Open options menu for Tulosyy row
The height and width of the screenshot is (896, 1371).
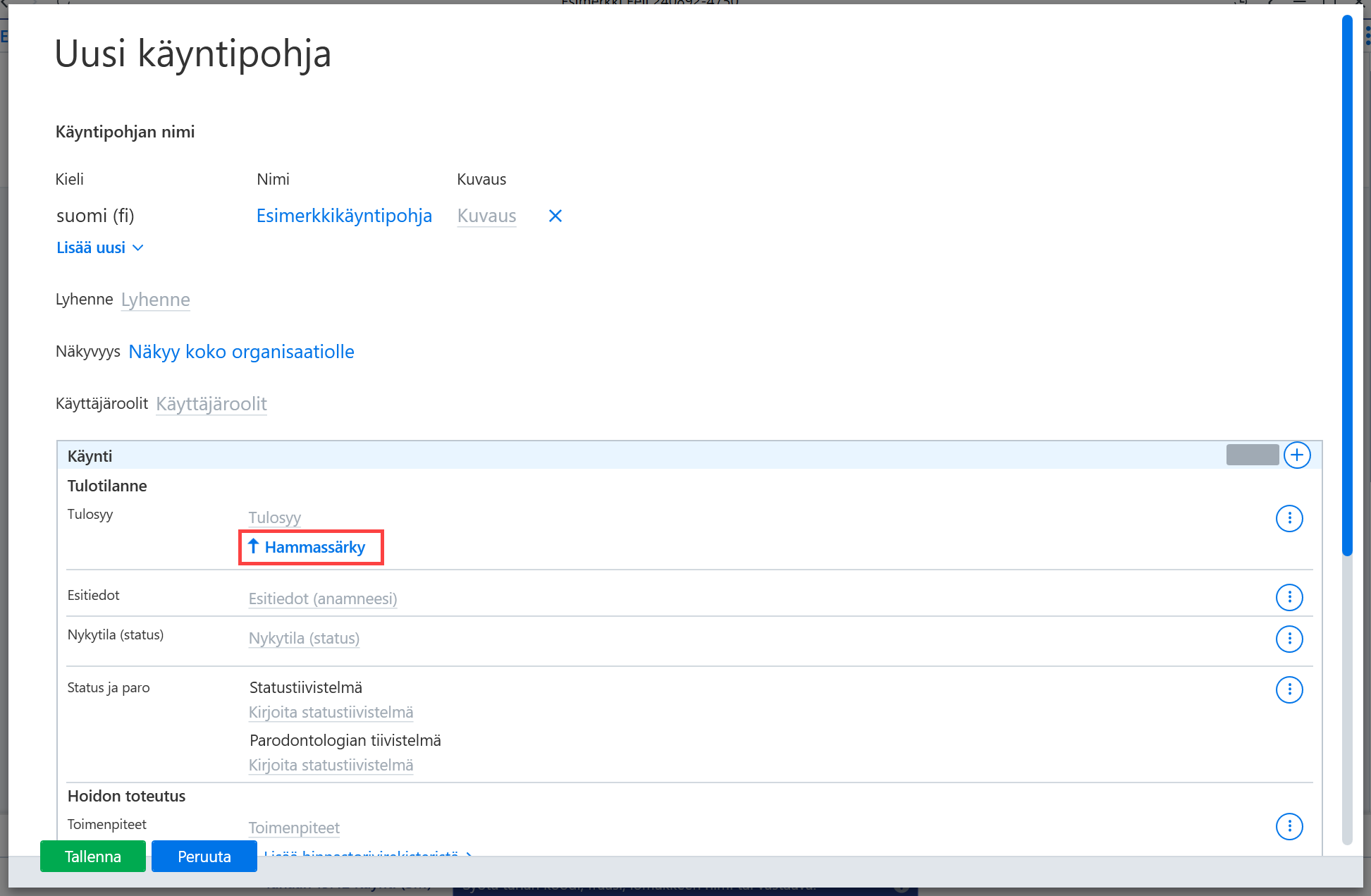click(x=1289, y=519)
